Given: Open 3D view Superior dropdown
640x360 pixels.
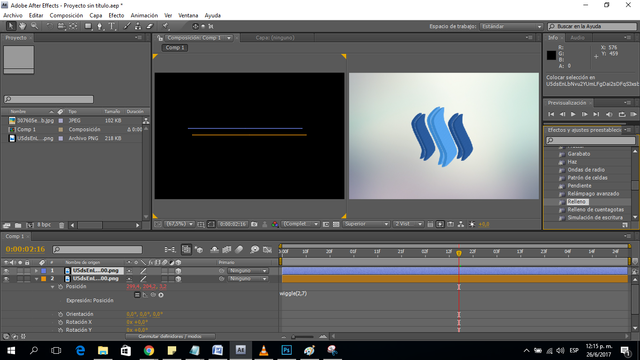Looking at the screenshot, I should click(366, 224).
